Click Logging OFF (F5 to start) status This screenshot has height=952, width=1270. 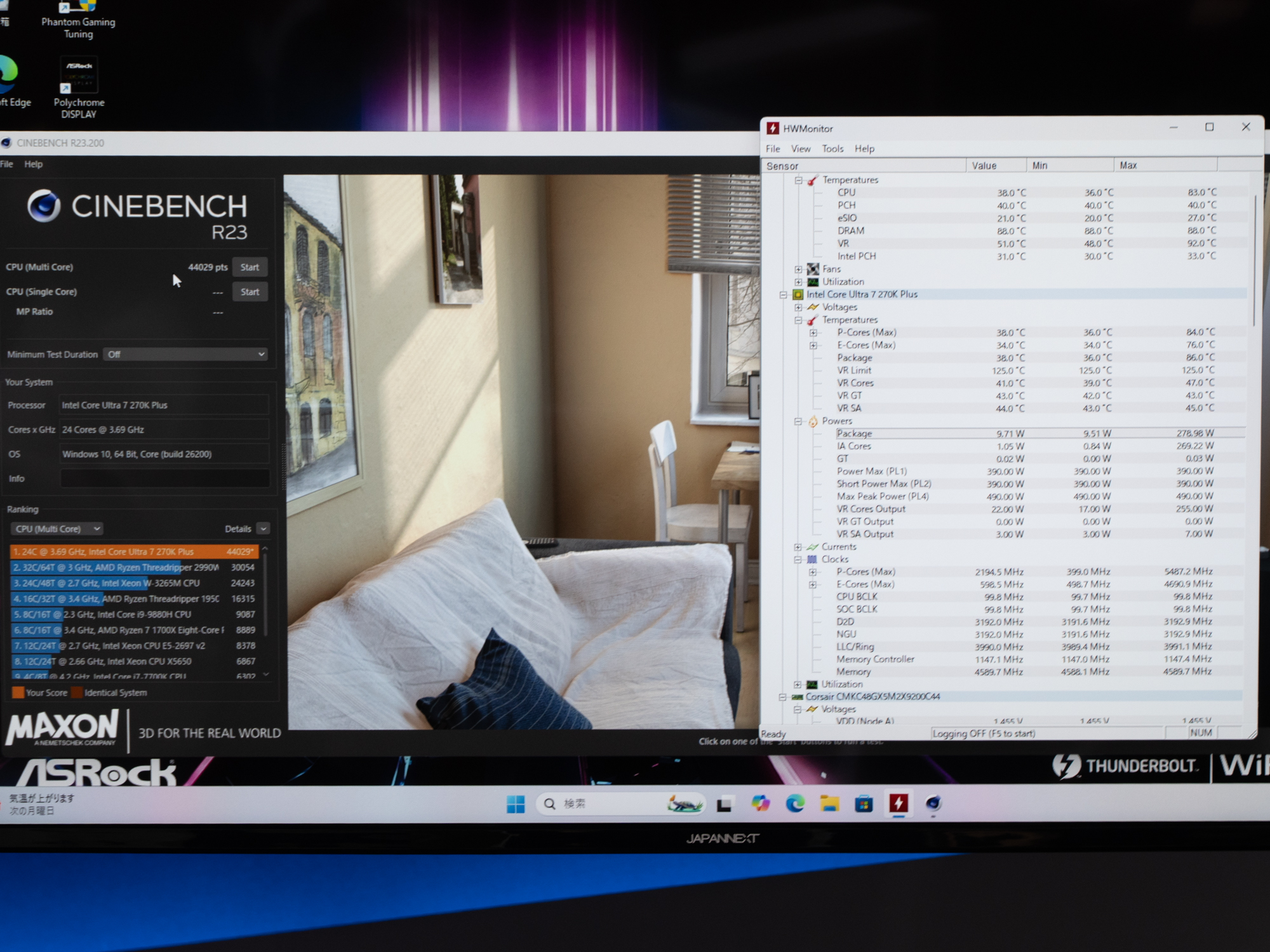(x=984, y=734)
